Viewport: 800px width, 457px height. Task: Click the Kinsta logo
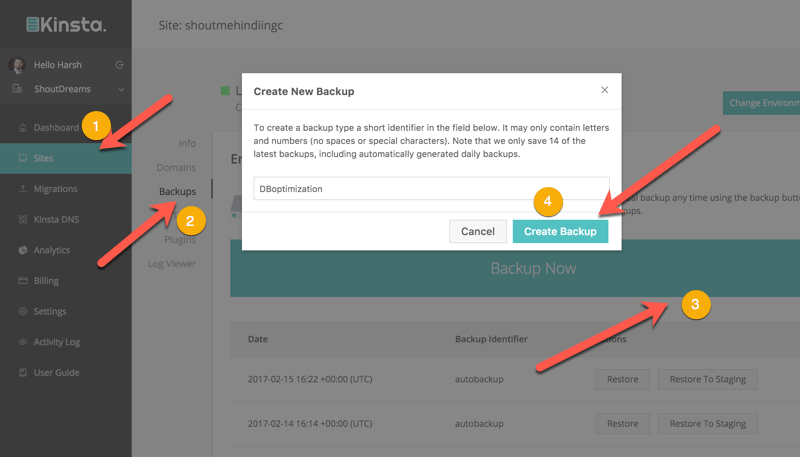66,24
